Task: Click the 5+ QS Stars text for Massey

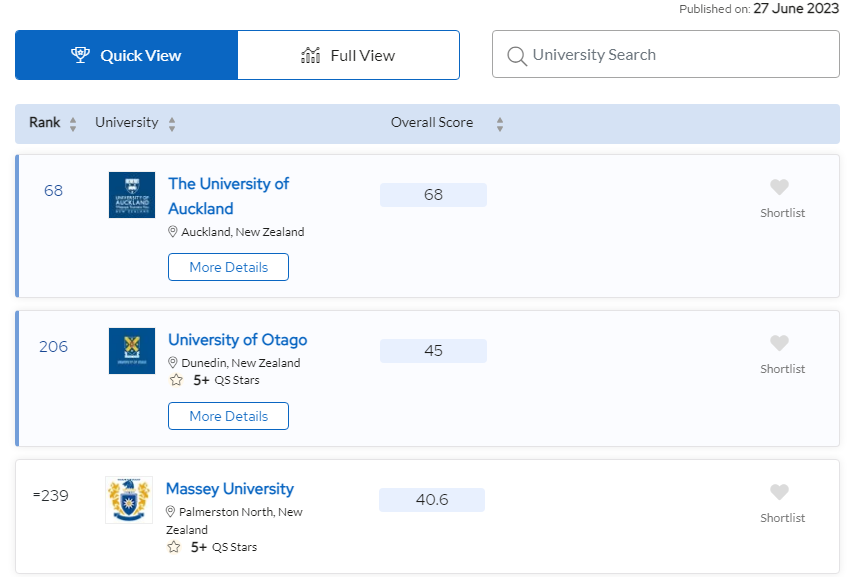Action: click(224, 547)
